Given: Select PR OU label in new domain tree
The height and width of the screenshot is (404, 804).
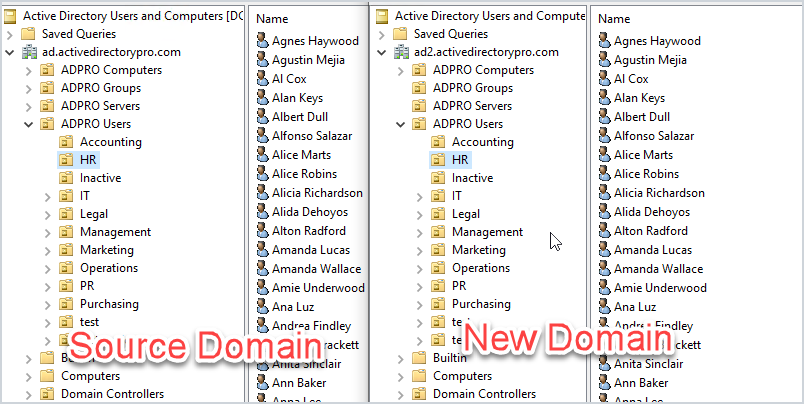Looking at the screenshot, I should click(459, 286).
